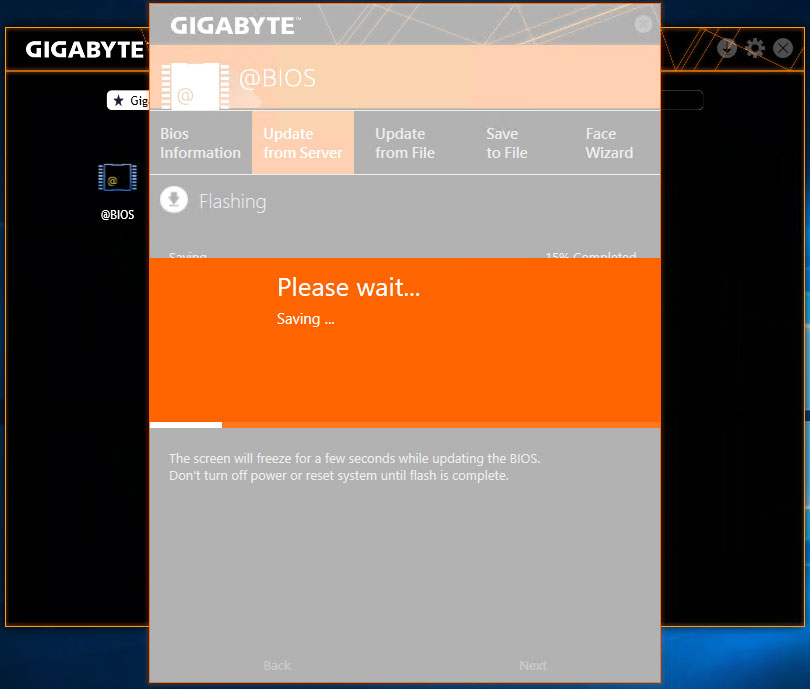Click the Next button
Viewport: 810px width, 689px height.
[x=533, y=665]
